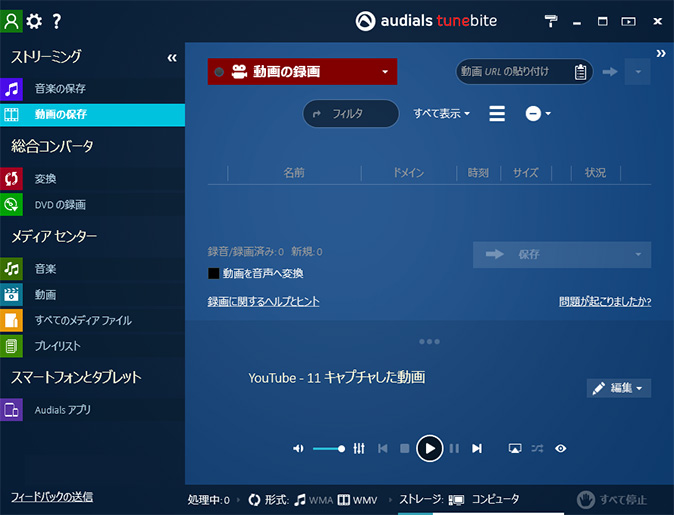Click the フィルタ search field
The image size is (674, 515).
point(351,113)
